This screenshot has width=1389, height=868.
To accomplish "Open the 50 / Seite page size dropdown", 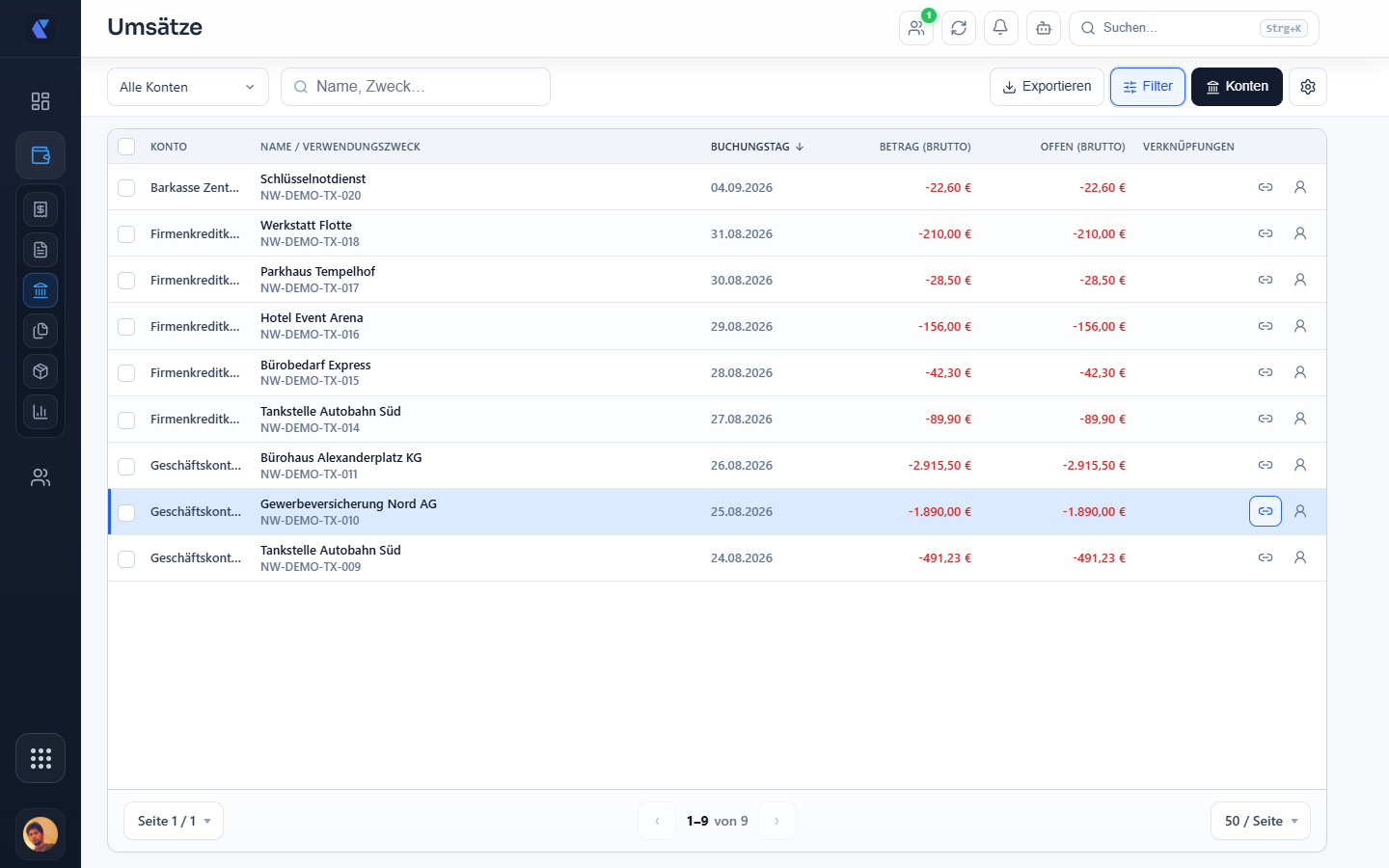I will tap(1261, 821).
